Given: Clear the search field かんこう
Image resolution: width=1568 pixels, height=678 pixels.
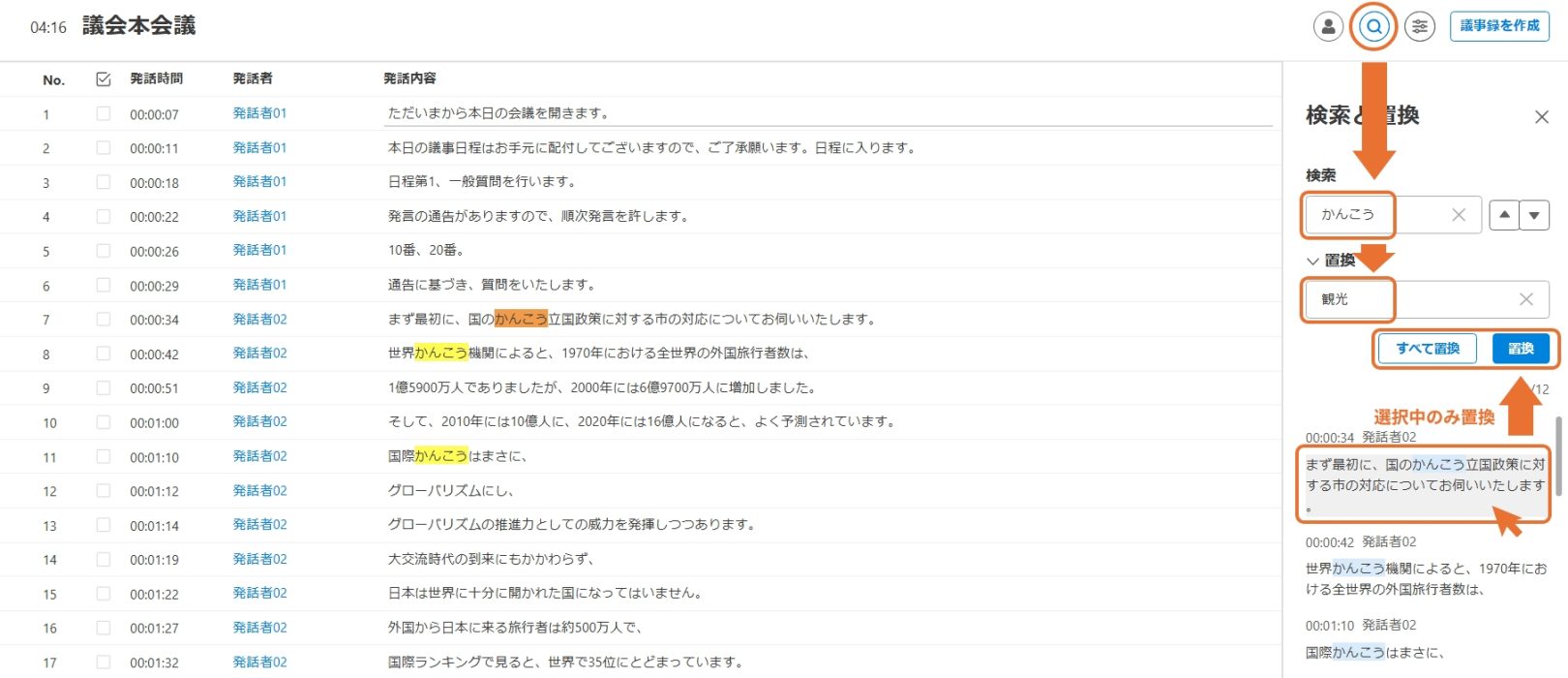Looking at the screenshot, I should [1458, 215].
